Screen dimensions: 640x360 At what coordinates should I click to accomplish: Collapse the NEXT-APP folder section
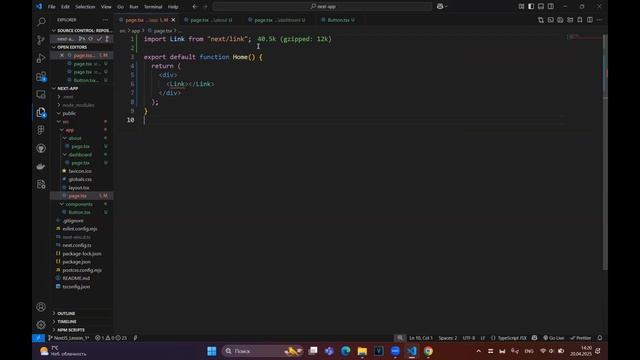coord(82,89)
